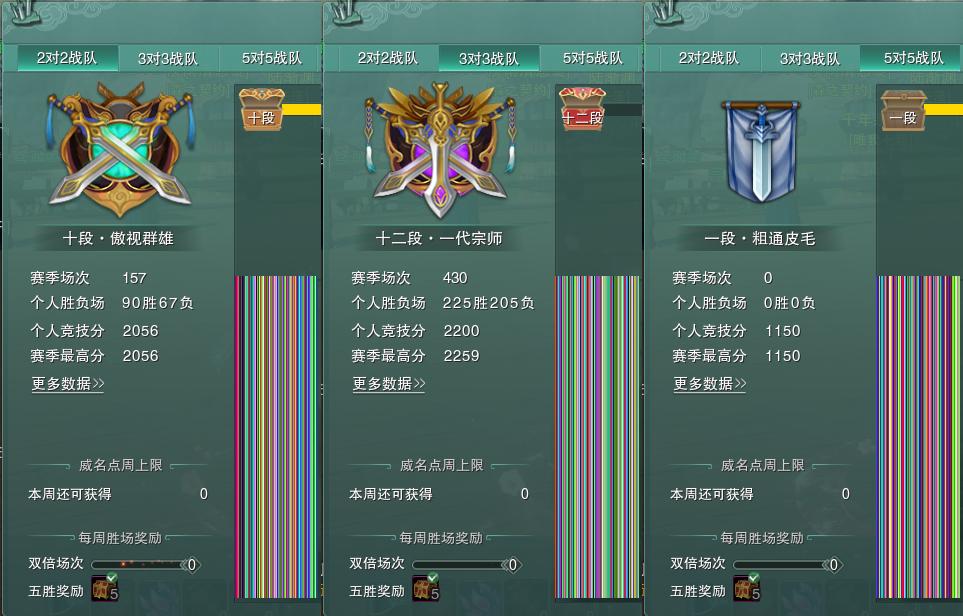Switch to 2对2战队 tab in left panel

click(x=67, y=58)
